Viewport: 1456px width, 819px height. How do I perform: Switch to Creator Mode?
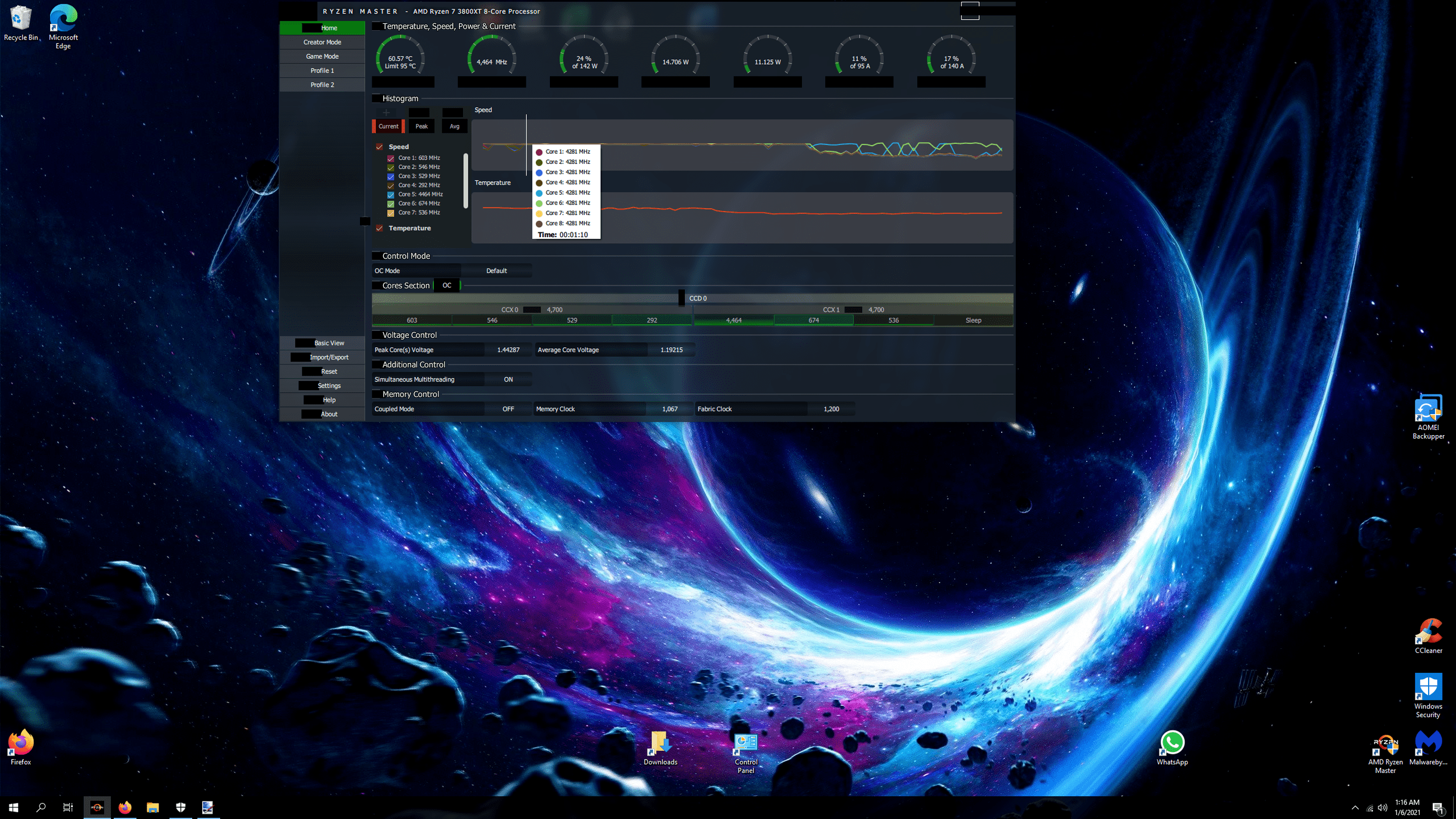[322, 42]
